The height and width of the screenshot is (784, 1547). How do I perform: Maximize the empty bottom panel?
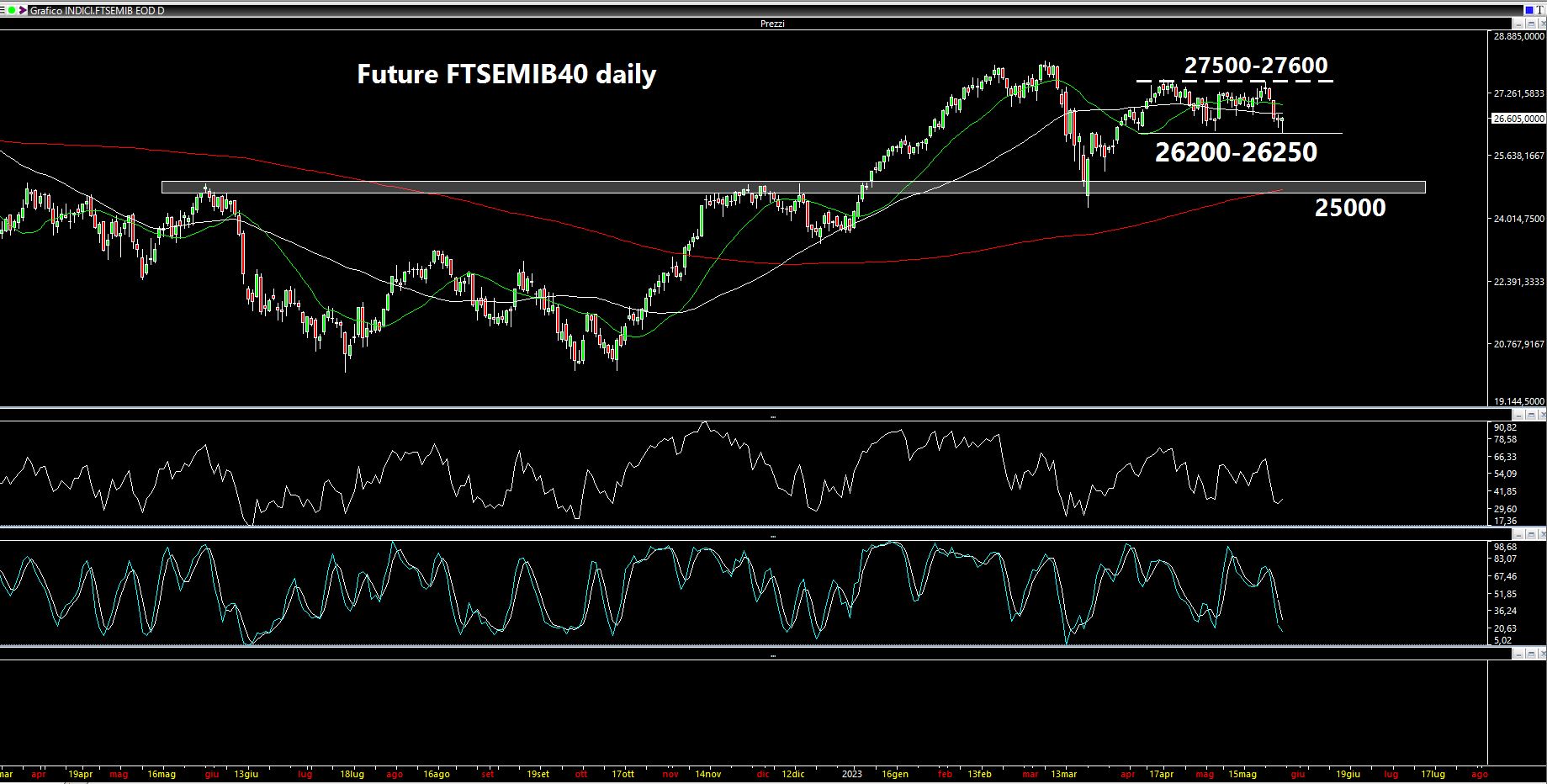[1531, 654]
